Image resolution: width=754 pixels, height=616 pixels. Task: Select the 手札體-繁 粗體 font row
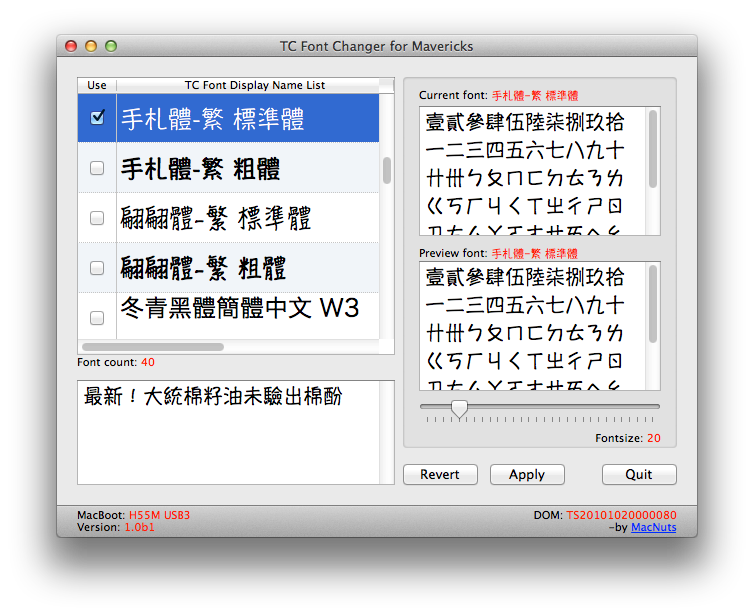click(x=228, y=168)
